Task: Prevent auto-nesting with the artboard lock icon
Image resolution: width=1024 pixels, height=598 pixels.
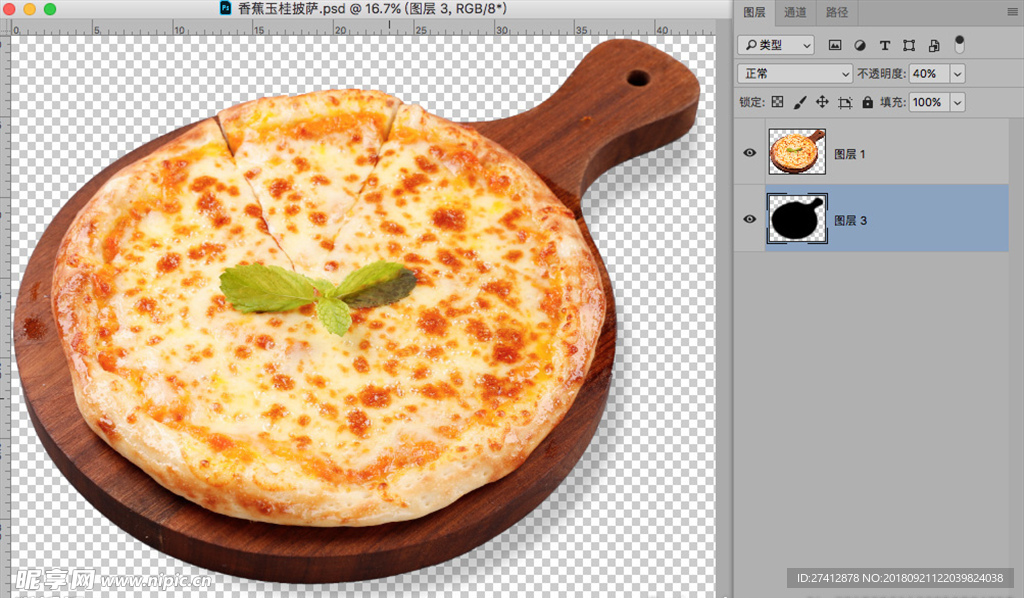Action: click(x=845, y=102)
